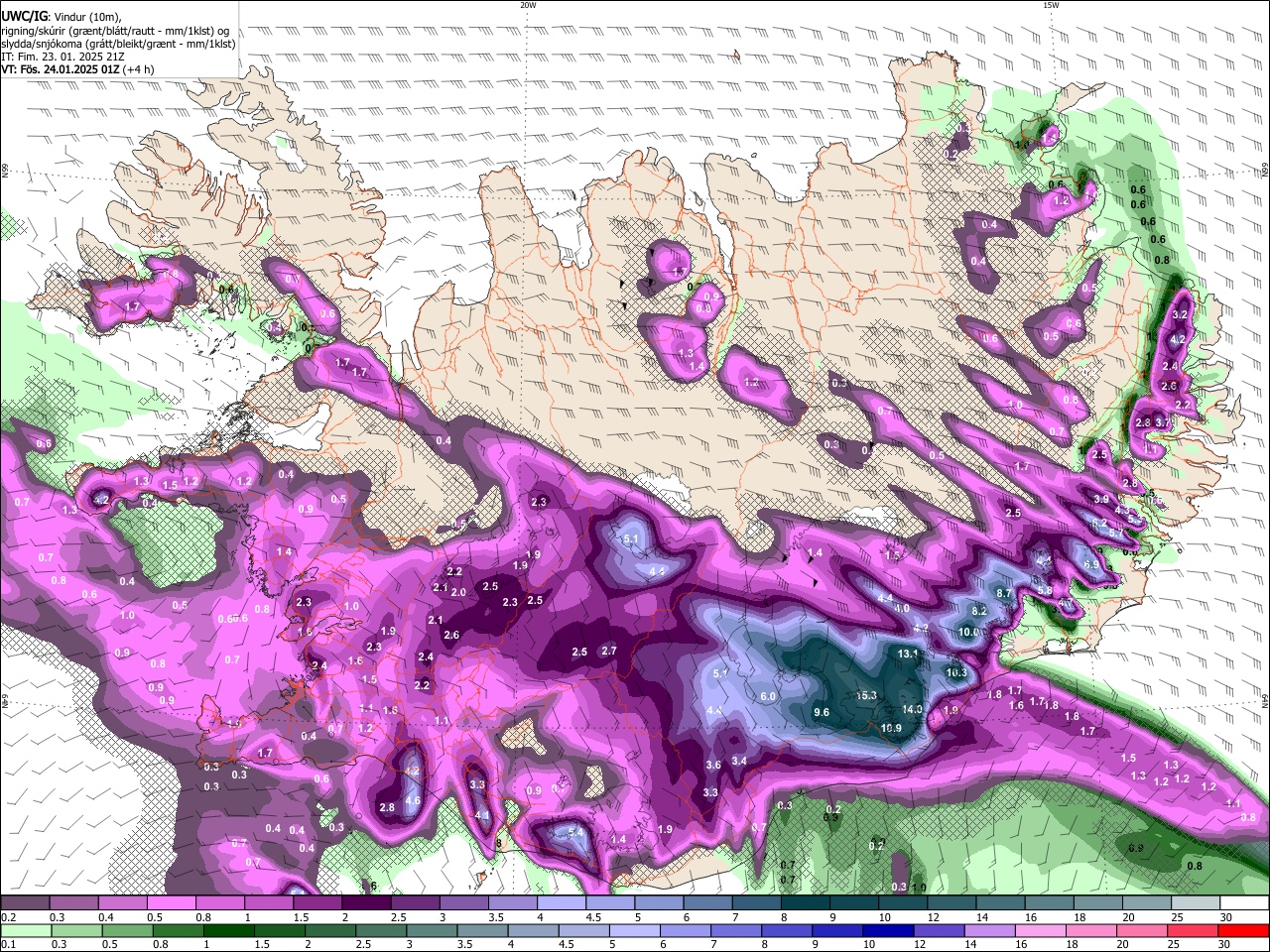Select the 13.1 precipitation value

[908, 654]
